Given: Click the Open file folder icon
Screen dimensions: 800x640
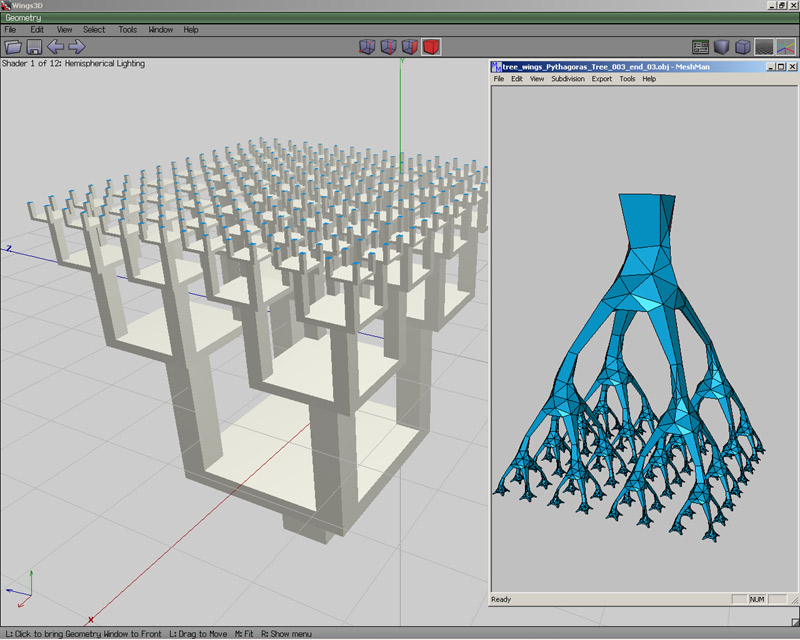Looking at the screenshot, I should click(13, 47).
